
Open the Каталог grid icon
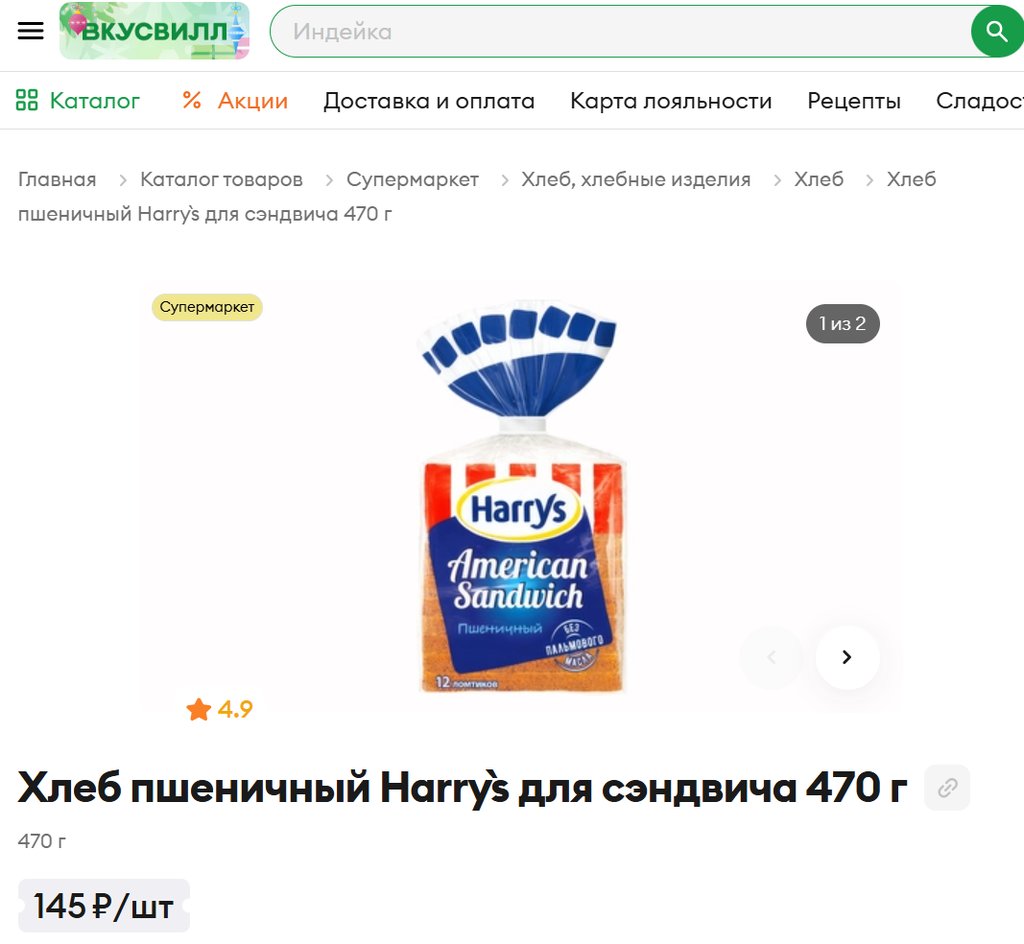click(27, 100)
